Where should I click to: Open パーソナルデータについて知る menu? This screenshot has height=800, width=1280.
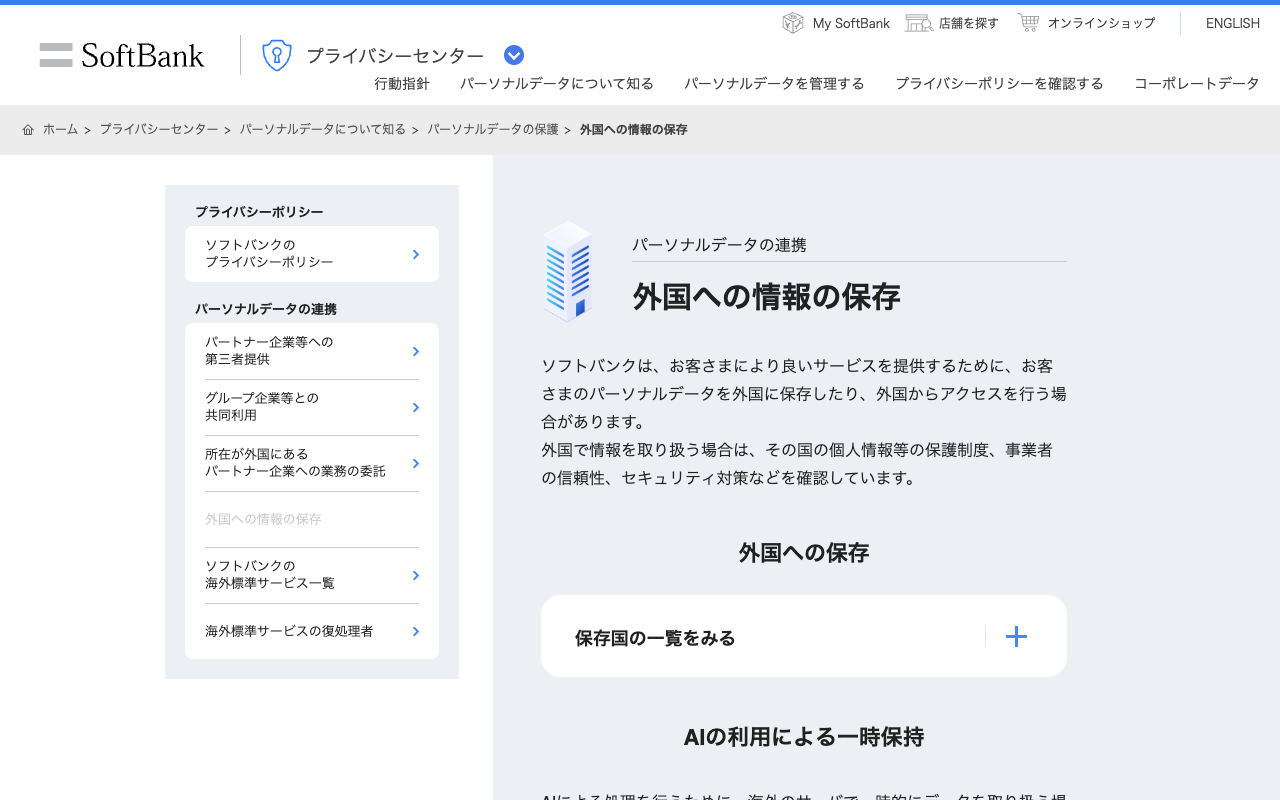pyautogui.click(x=557, y=84)
